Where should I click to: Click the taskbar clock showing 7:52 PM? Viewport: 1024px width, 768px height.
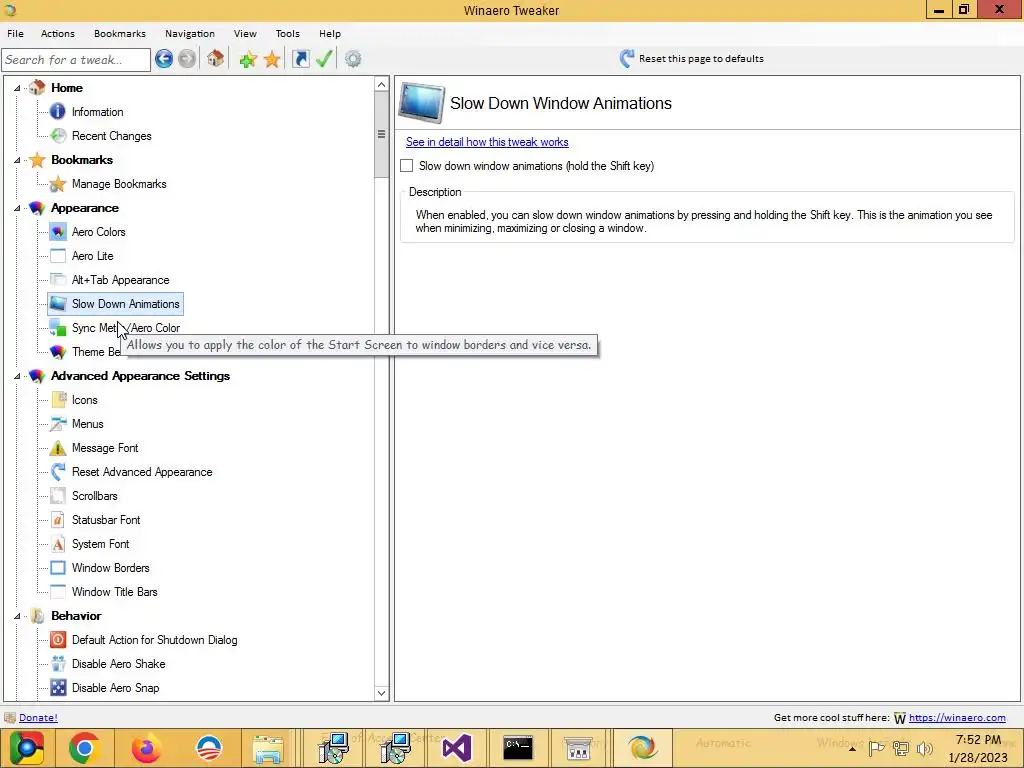point(978,748)
